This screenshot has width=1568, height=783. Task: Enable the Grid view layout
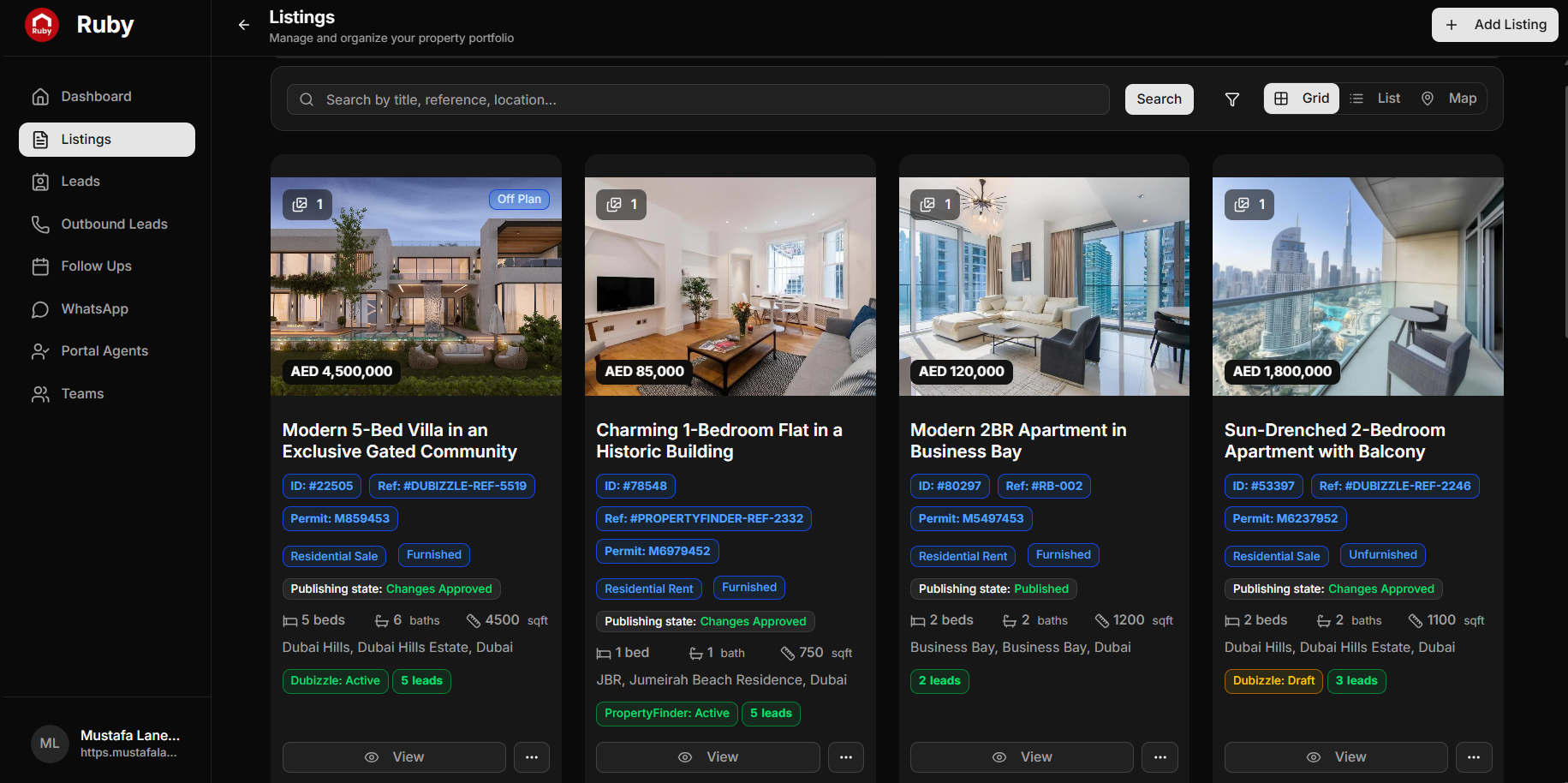(1301, 98)
